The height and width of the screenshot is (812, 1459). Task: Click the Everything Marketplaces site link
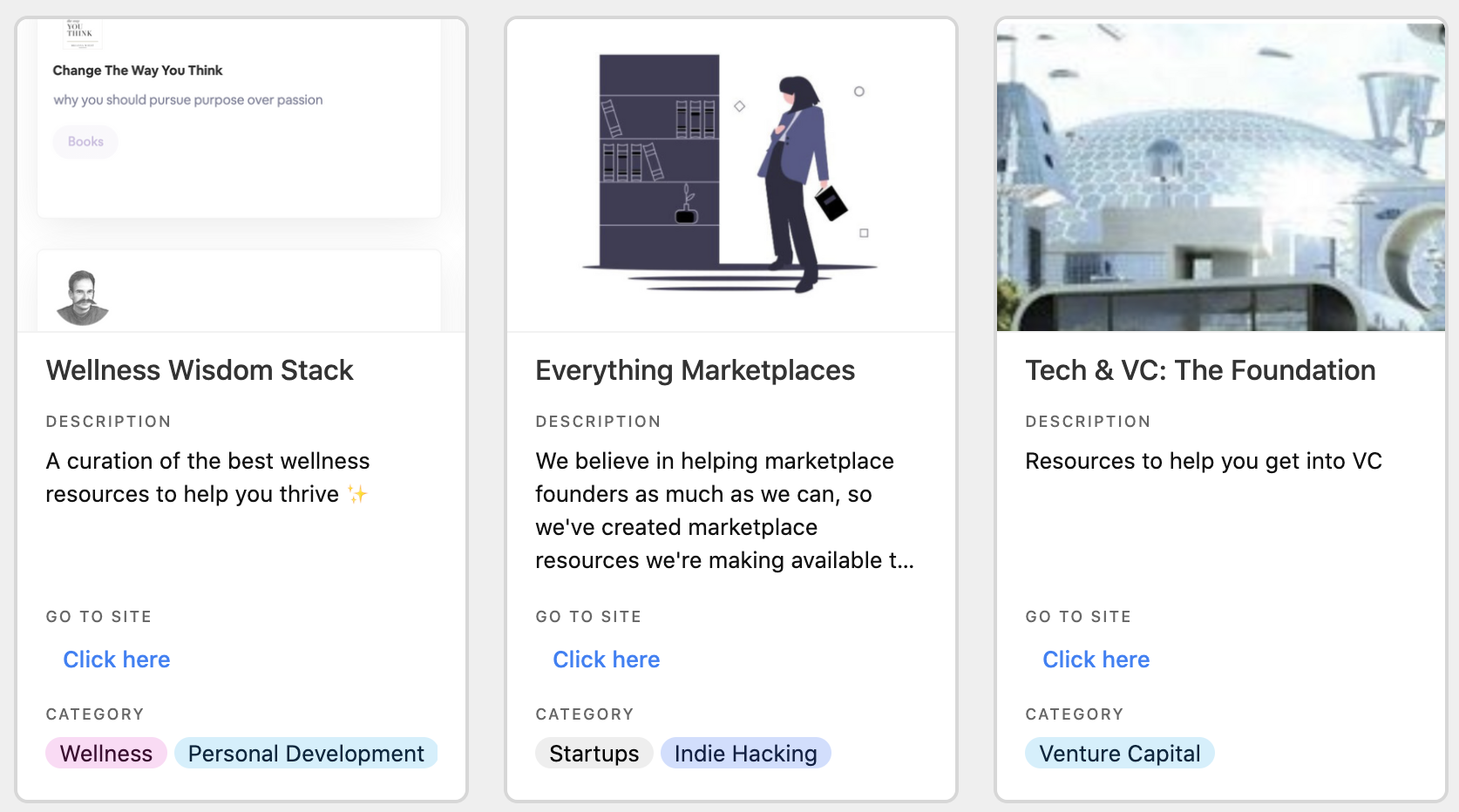coord(607,660)
